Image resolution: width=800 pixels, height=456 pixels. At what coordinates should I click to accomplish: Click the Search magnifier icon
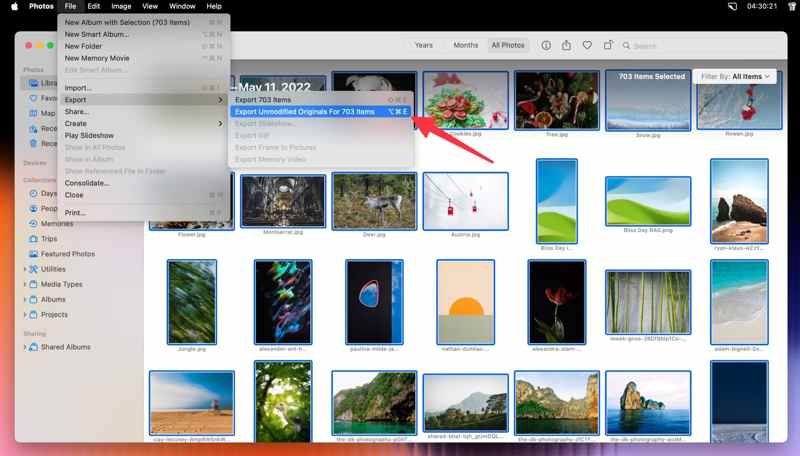tap(626, 46)
